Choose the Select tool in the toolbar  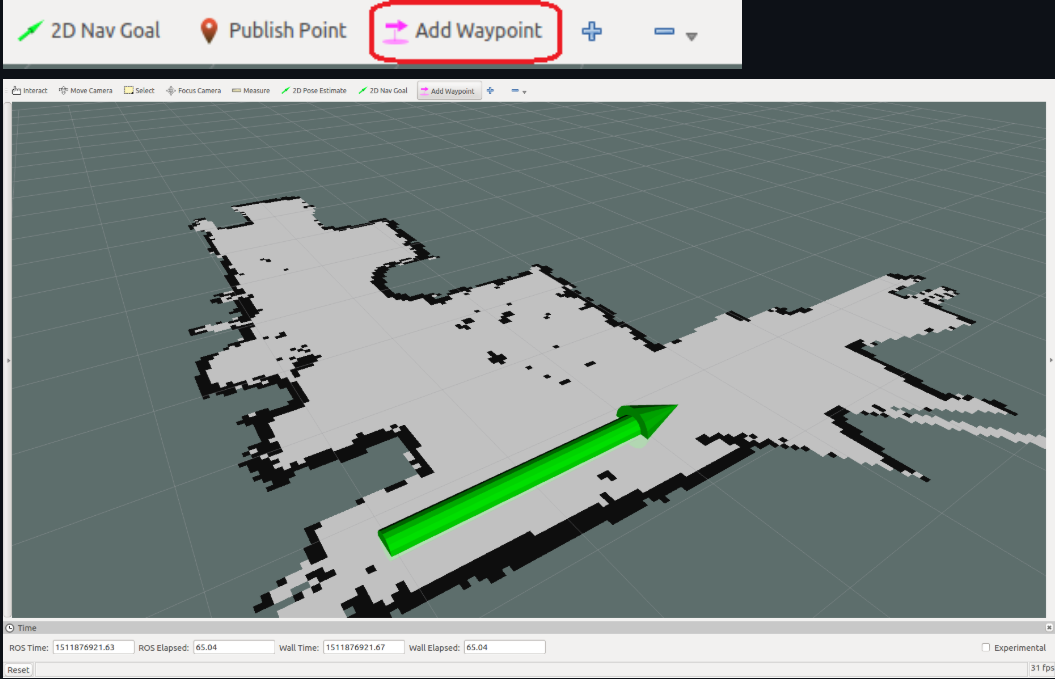pos(139,90)
